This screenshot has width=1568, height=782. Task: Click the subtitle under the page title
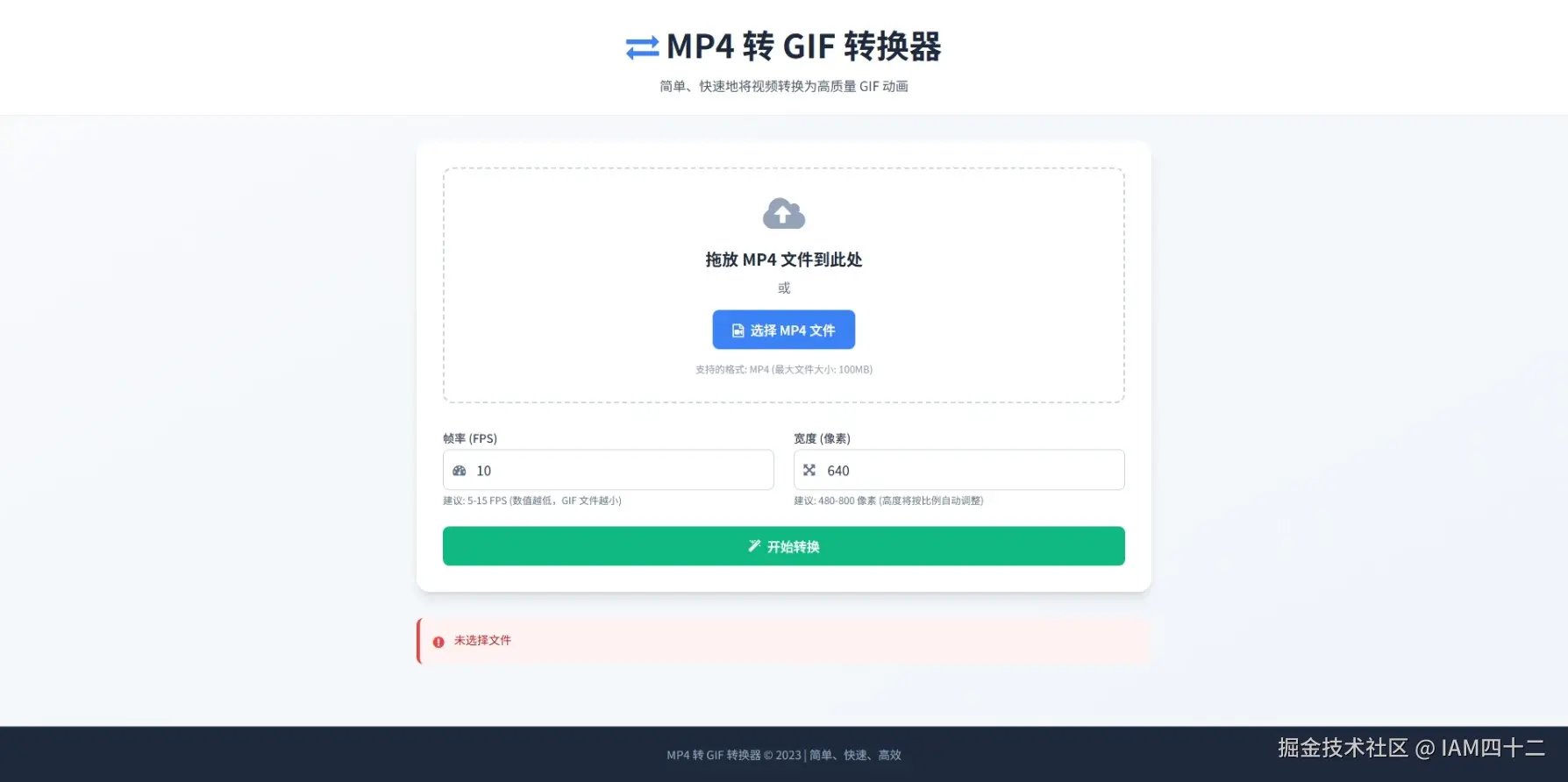[x=784, y=86]
